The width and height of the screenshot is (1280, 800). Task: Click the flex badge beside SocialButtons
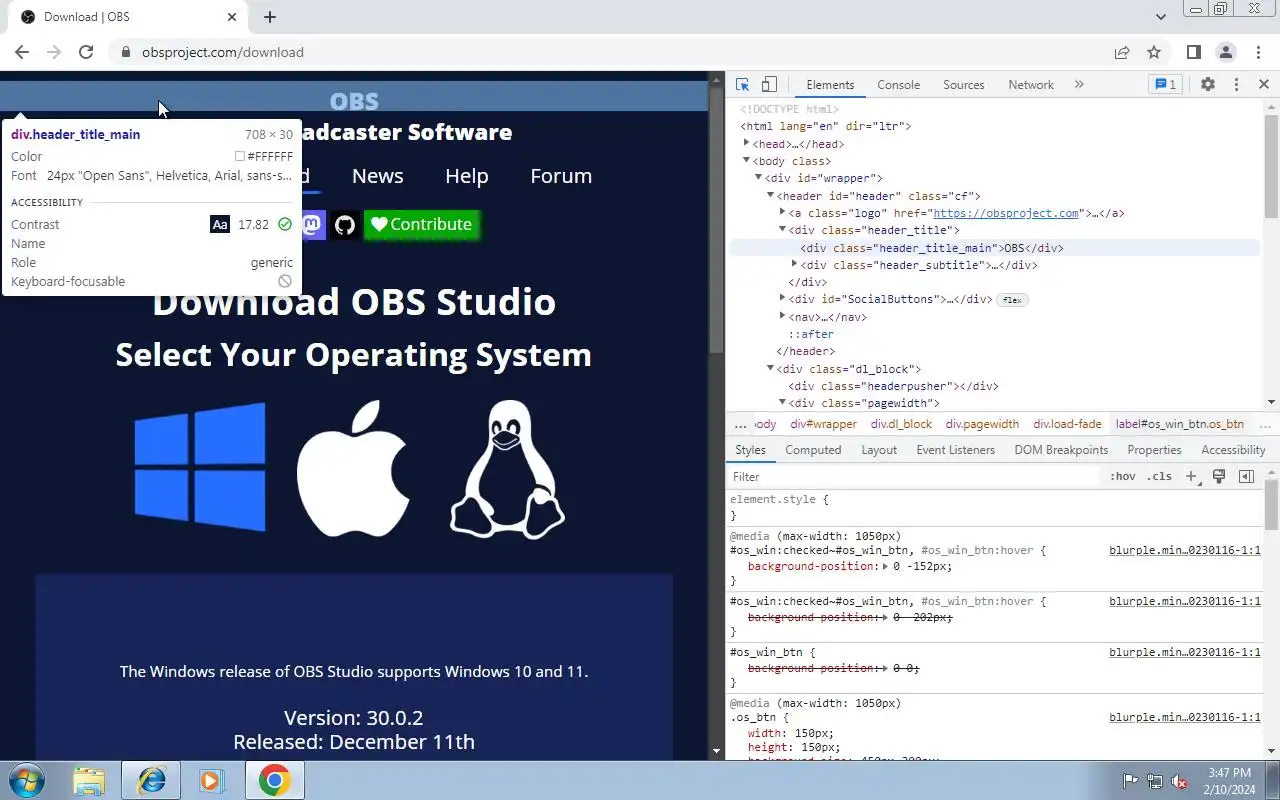click(x=1012, y=300)
